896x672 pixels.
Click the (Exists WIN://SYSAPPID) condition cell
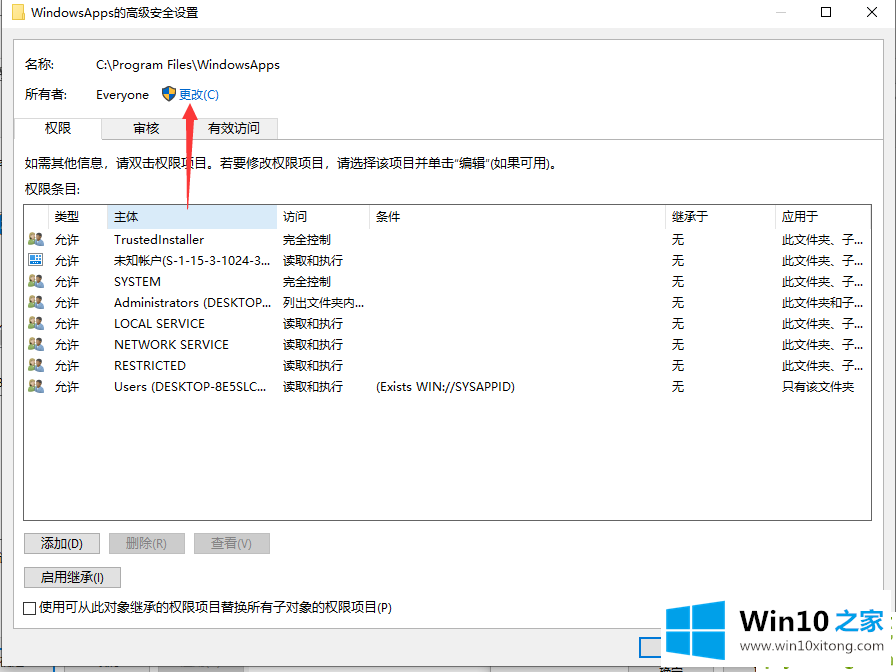coord(445,387)
